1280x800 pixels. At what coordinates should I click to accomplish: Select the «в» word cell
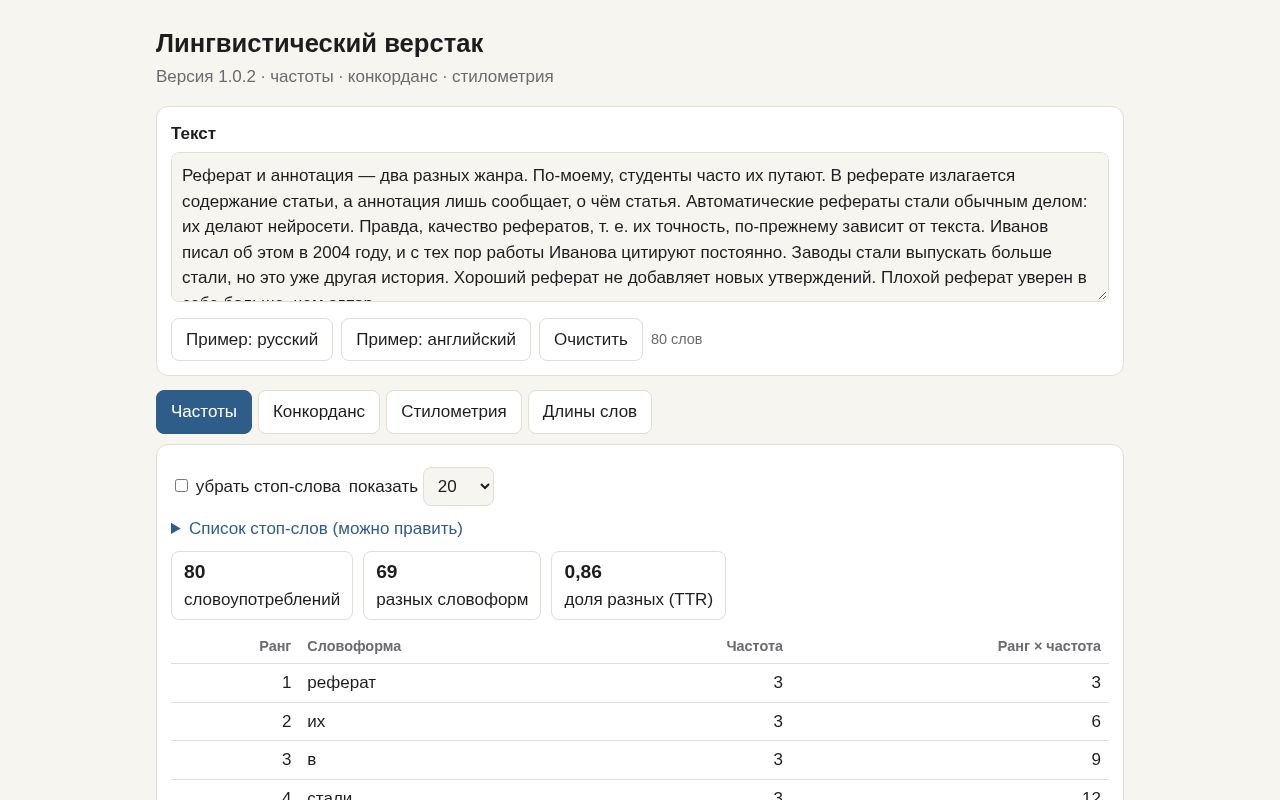tap(312, 760)
